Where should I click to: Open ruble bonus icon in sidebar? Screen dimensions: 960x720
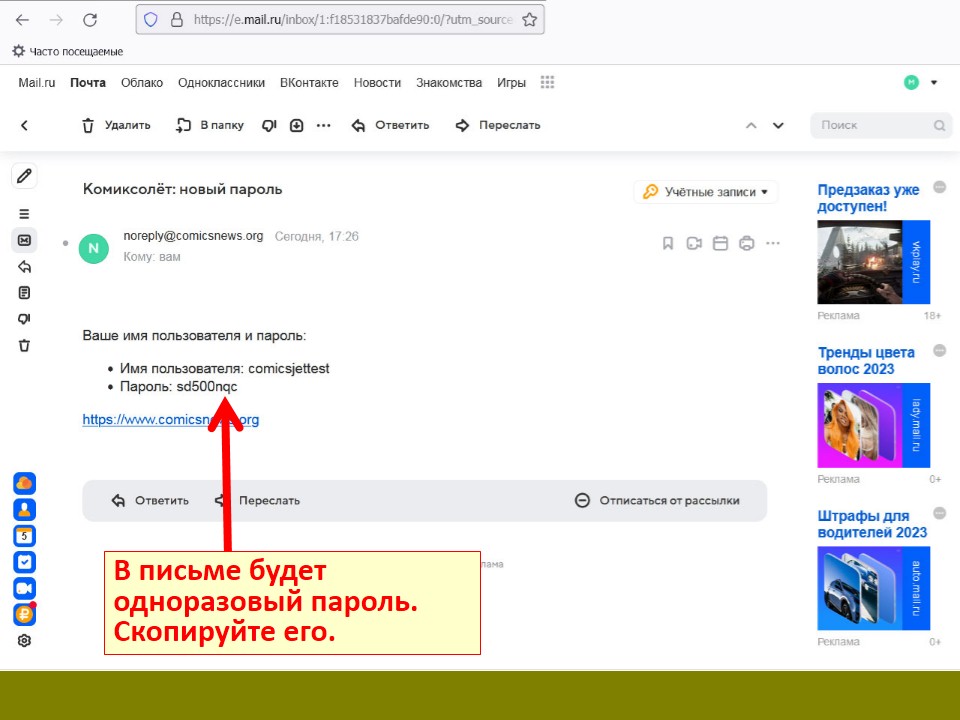(x=24, y=614)
